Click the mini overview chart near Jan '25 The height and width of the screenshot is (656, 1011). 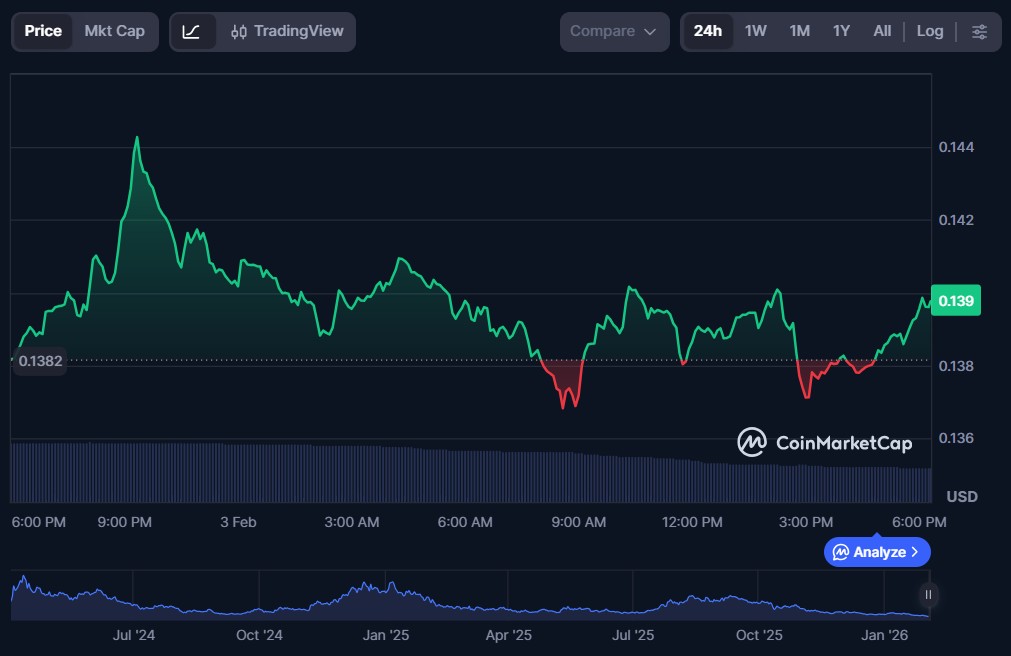(x=385, y=596)
